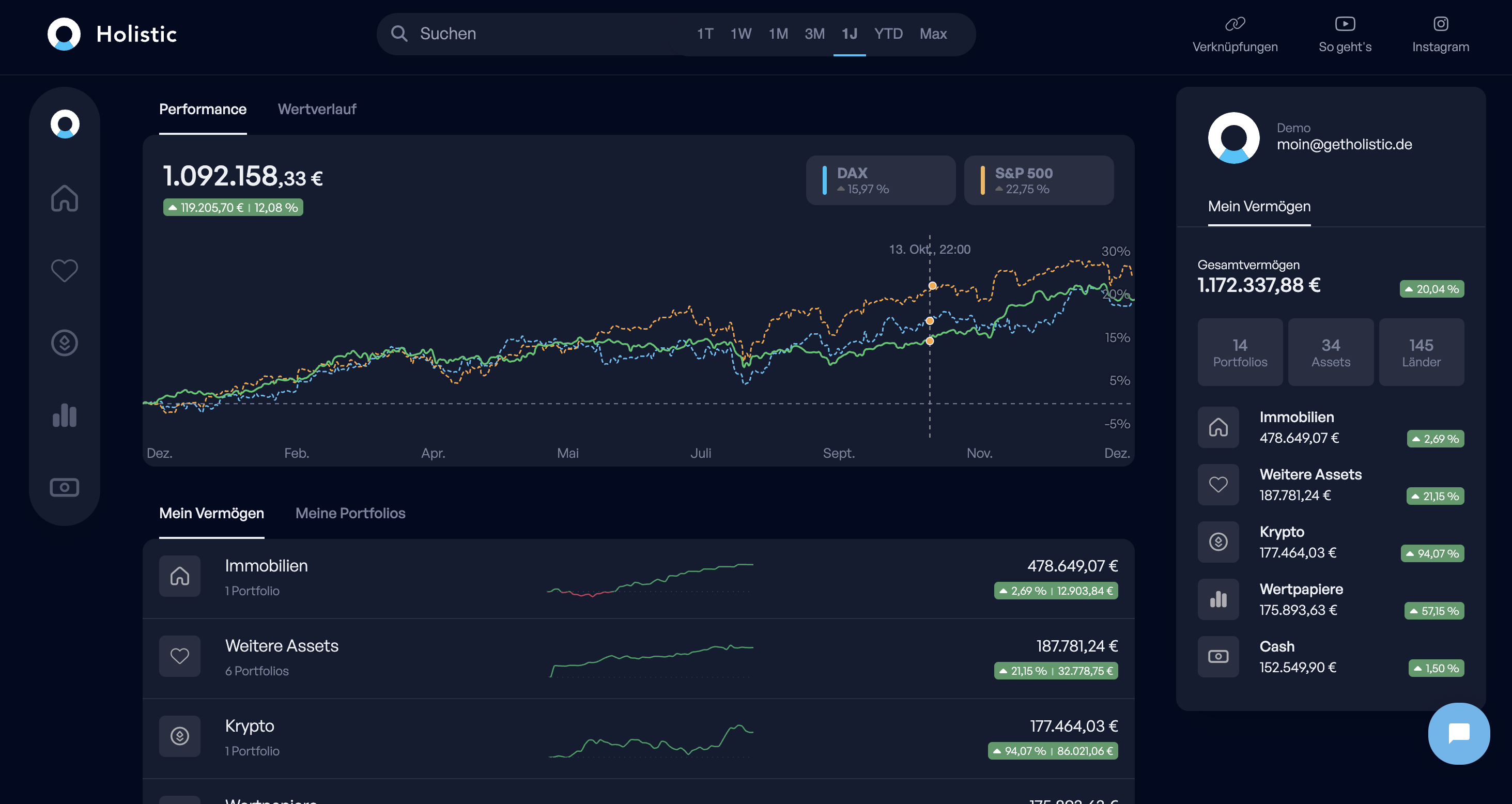Image resolution: width=1512 pixels, height=804 pixels.
Task: Click 119.205,70 € gain badge
Action: pos(233,208)
